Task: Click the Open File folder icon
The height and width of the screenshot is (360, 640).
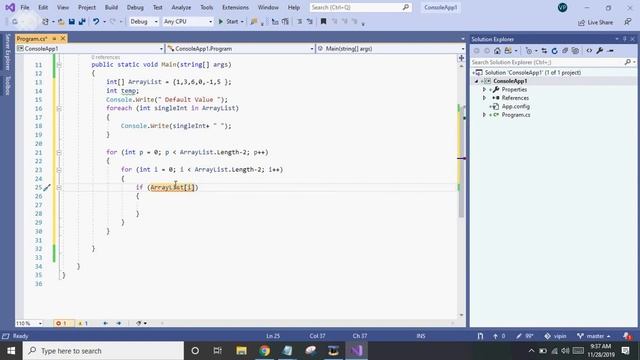Action: tap(61, 22)
